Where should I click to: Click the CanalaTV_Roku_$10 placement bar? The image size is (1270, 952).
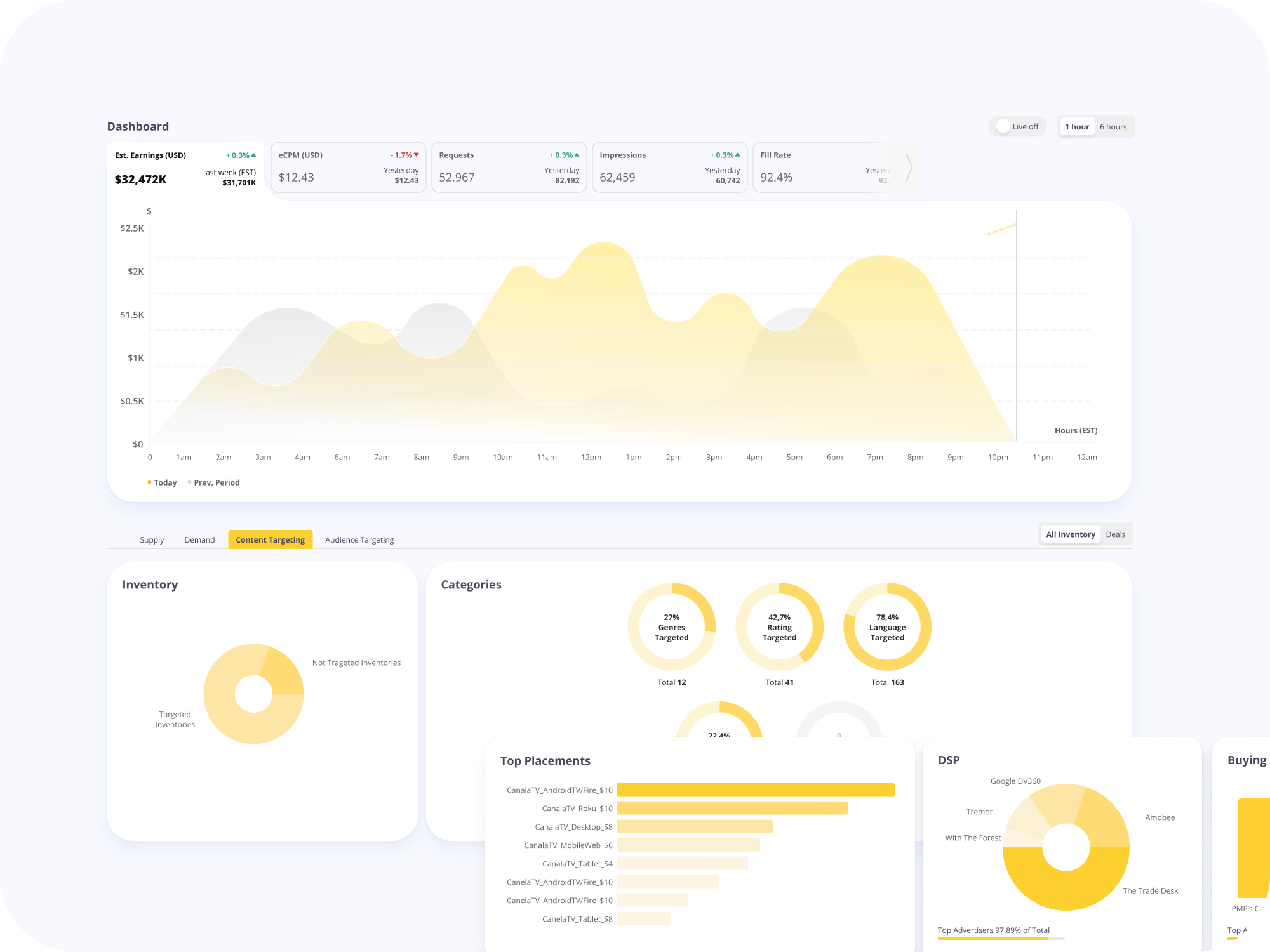(x=732, y=808)
